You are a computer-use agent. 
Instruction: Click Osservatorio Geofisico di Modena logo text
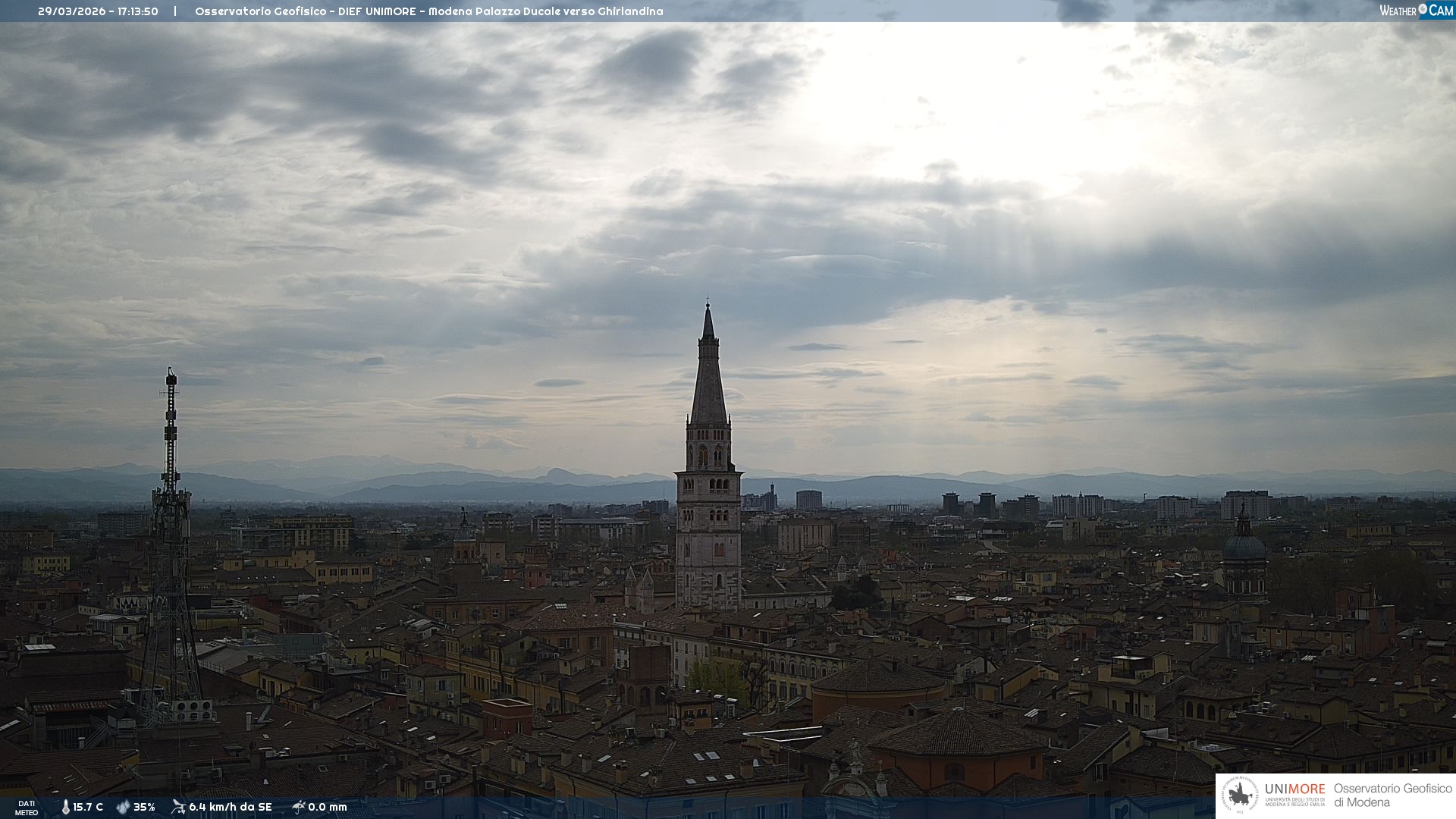coord(1392,795)
